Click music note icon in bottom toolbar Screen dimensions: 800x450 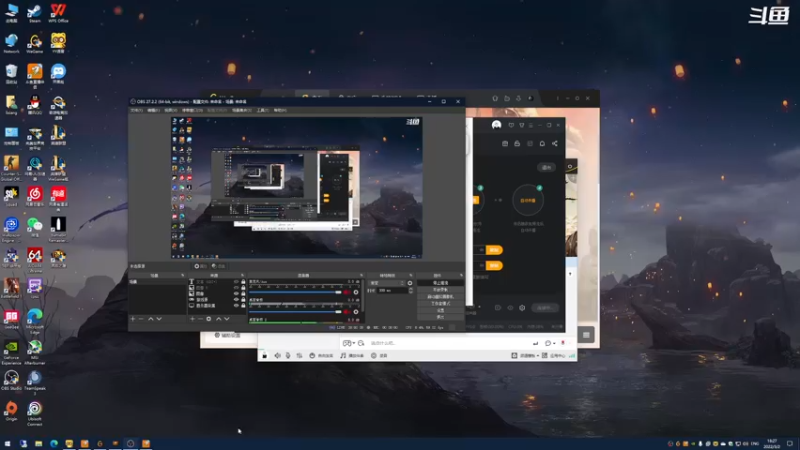tap(343, 355)
